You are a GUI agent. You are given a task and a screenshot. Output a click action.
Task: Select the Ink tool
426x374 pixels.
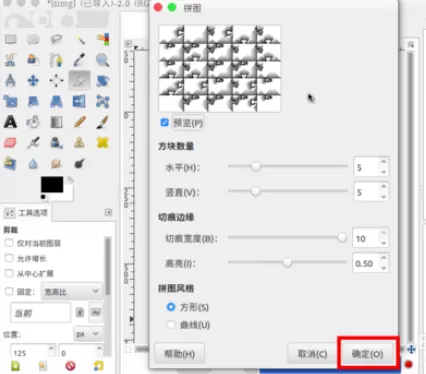click(56, 143)
